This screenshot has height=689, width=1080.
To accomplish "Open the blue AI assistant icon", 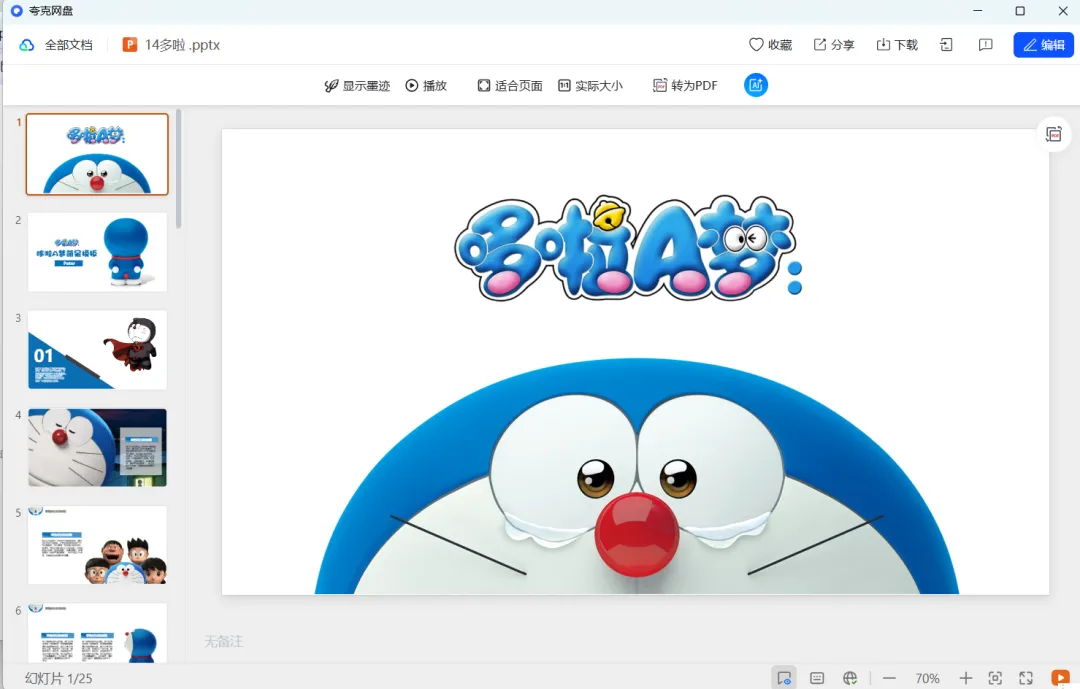I will [756, 85].
